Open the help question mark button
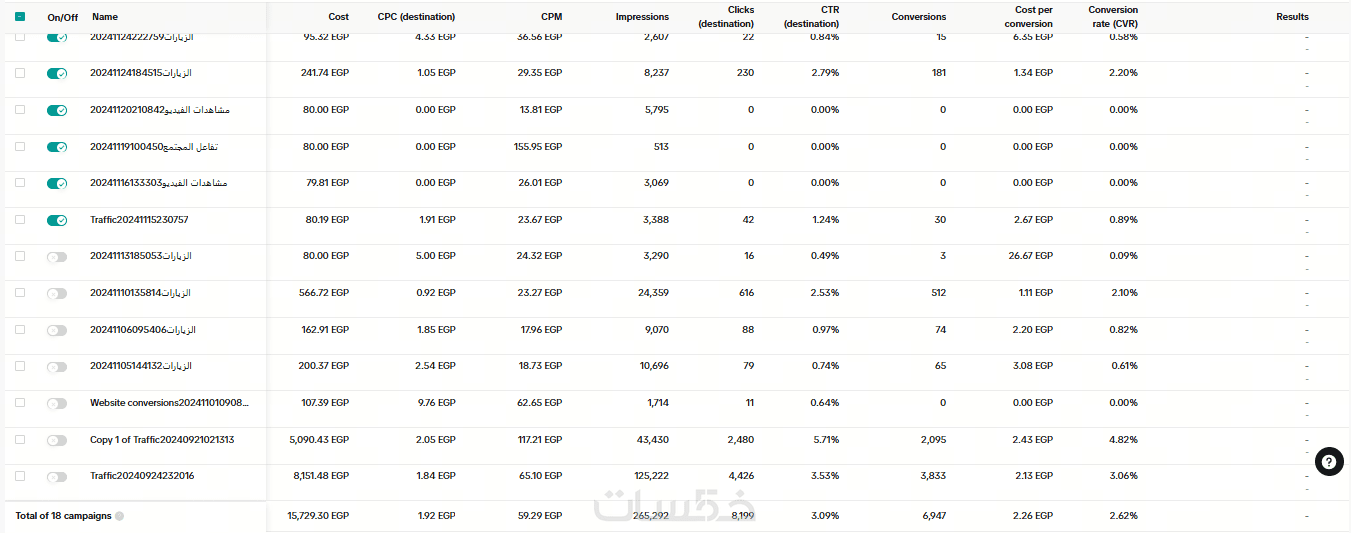Screen dimensions: 1351x533 1329,461
